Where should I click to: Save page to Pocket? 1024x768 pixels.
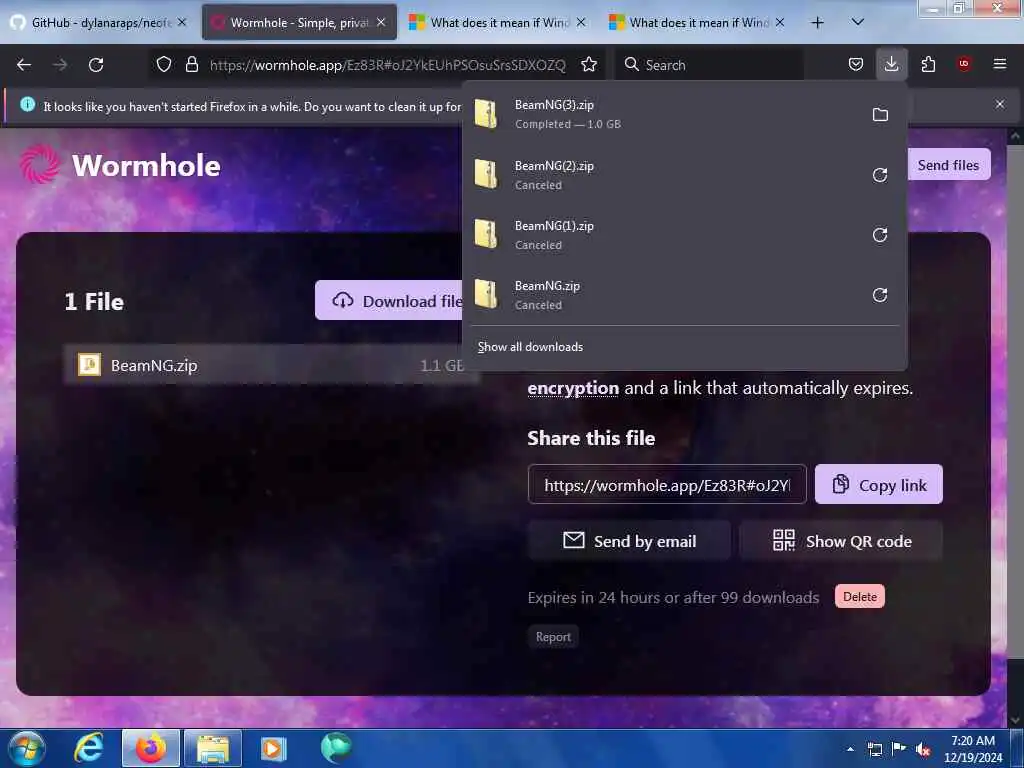tap(856, 64)
